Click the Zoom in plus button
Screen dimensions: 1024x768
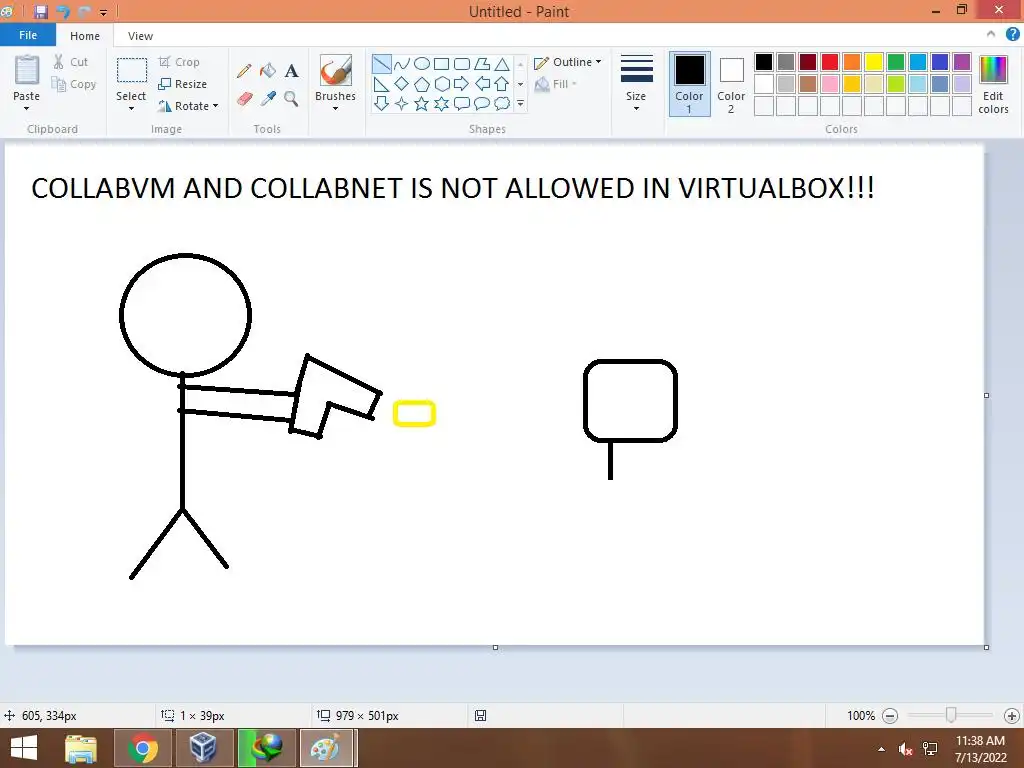coord(1012,716)
